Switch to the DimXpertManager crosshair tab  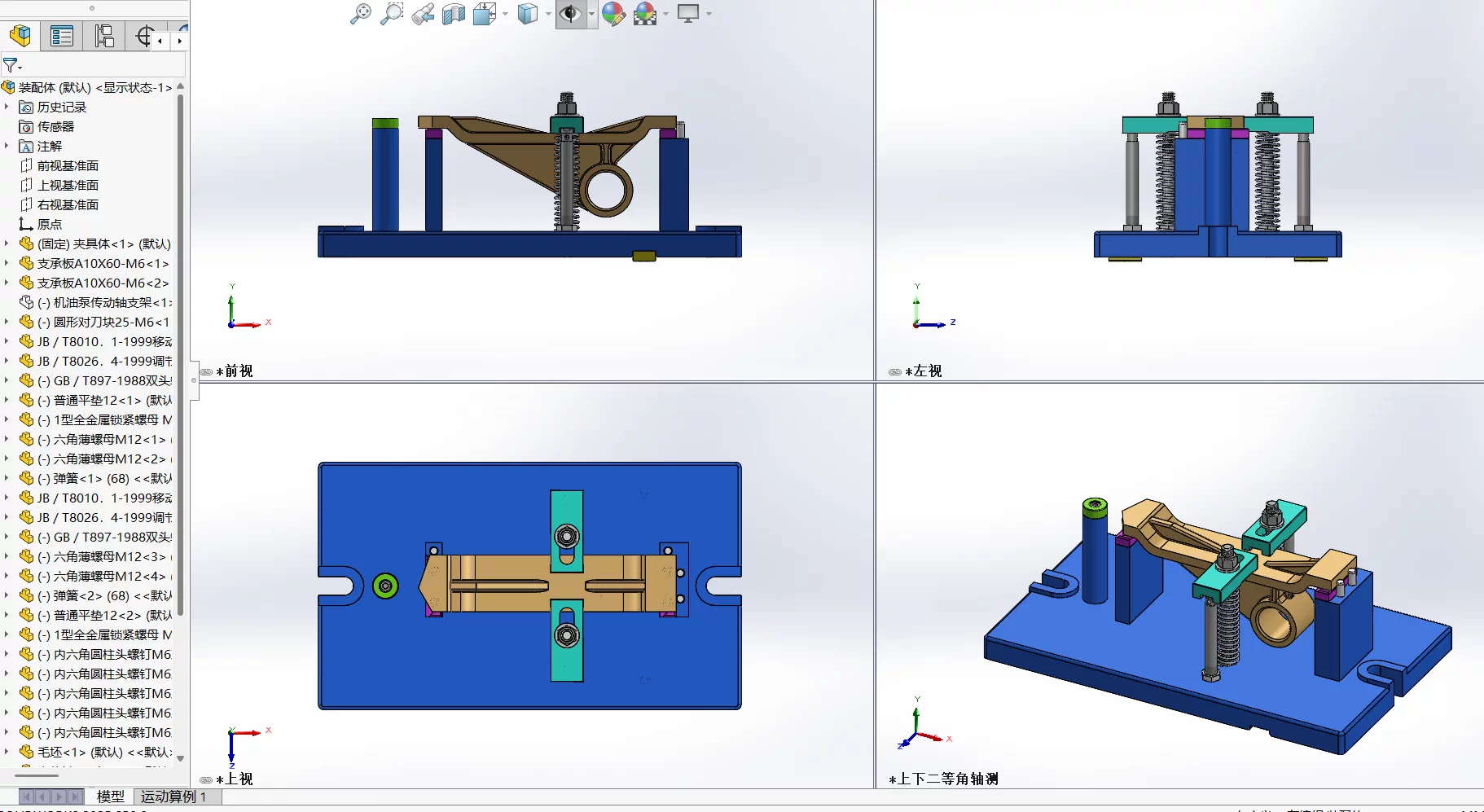pos(144,37)
